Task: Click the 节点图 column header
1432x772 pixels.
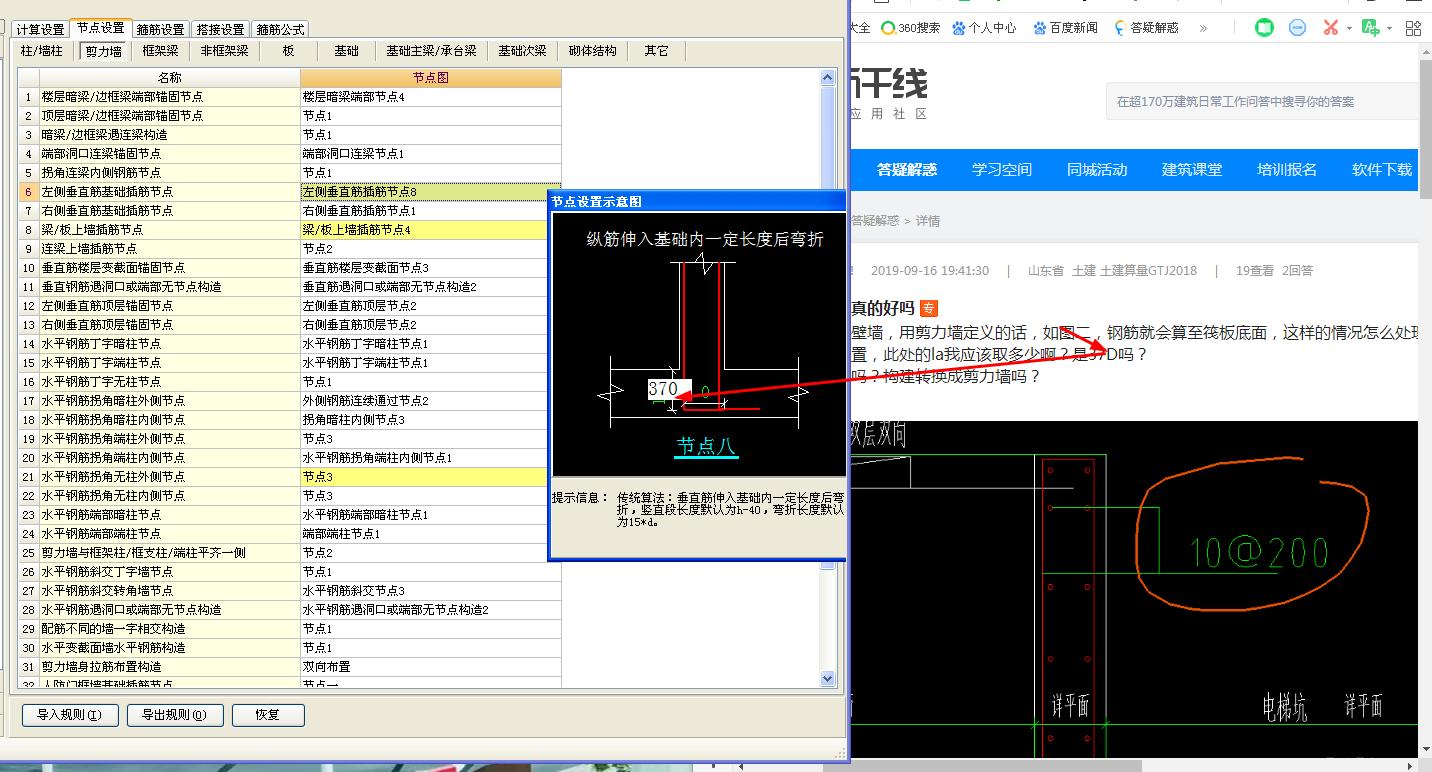Action: (x=430, y=78)
